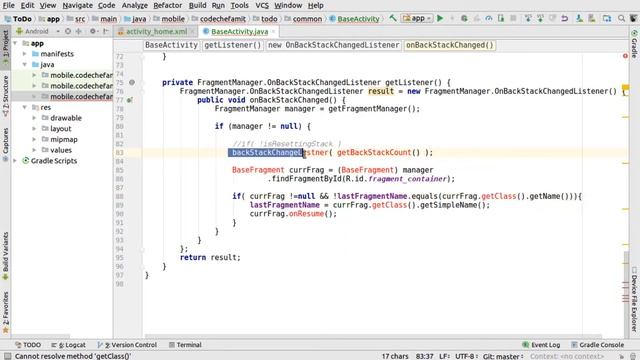Viewport: 640px width, 360px height.
Task: Collapse the app module tree node
Action: pos(15,43)
